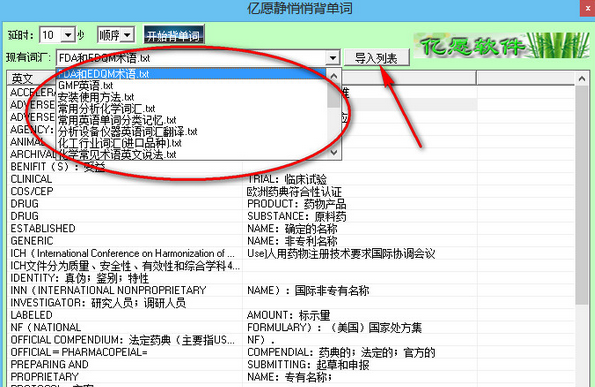This screenshot has width=595, height=387.
Task: Click the delay value field showing 10
Action: click(51, 35)
